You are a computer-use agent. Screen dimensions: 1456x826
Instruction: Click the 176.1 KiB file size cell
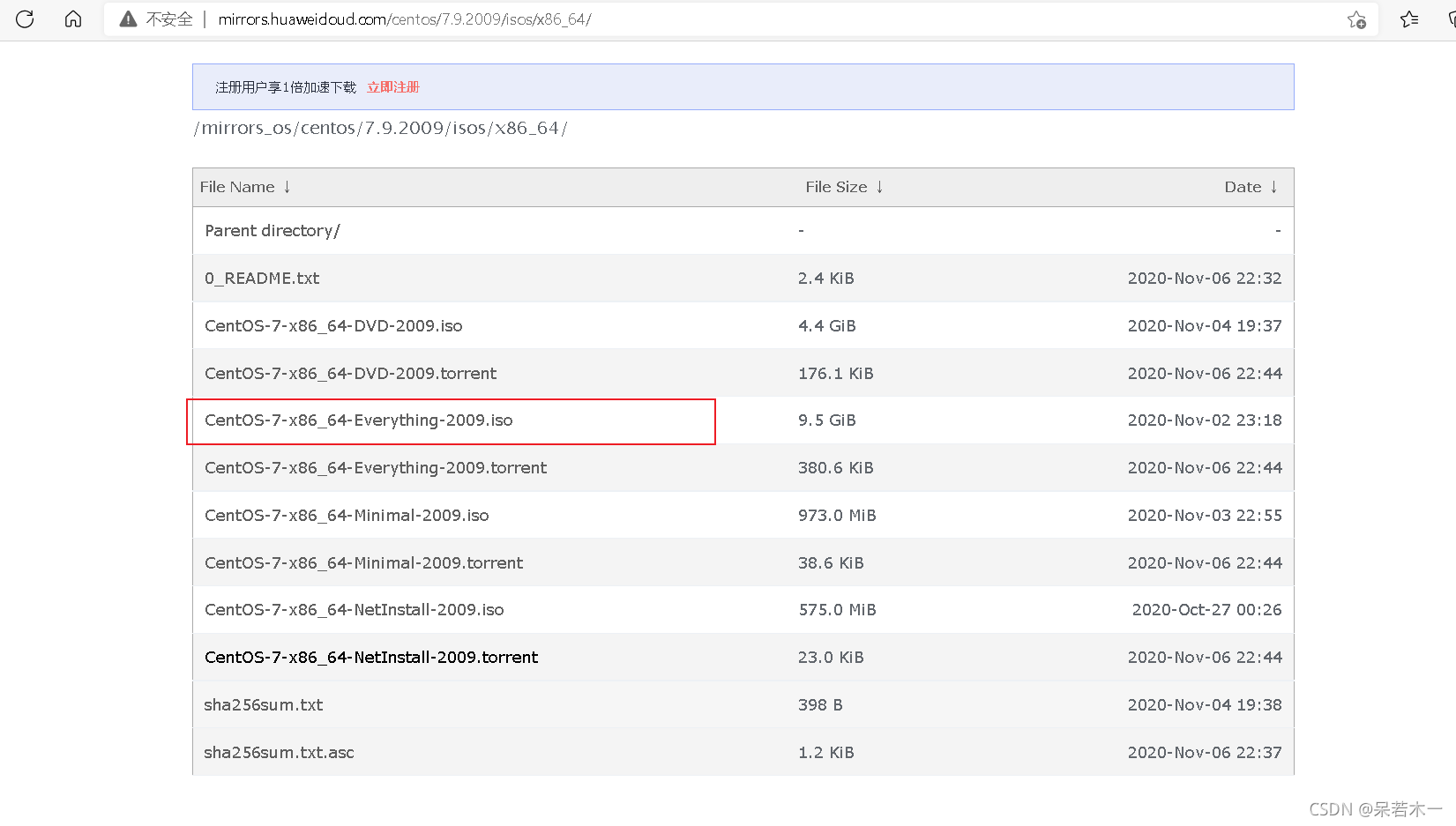836,374
